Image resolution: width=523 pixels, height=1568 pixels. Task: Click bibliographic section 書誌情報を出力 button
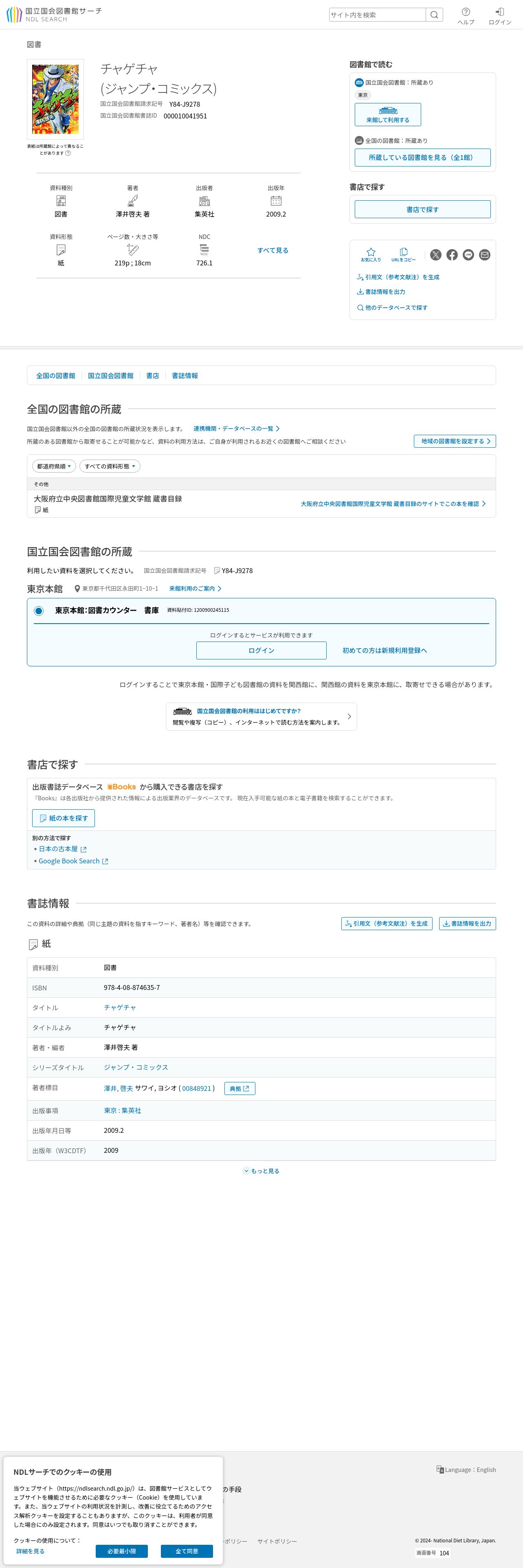pos(468,923)
